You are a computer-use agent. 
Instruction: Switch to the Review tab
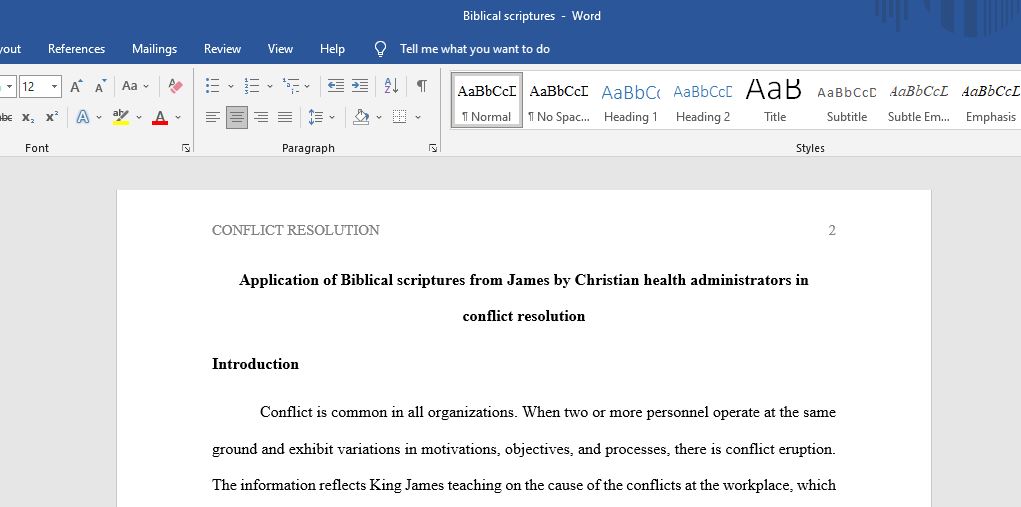(222, 49)
